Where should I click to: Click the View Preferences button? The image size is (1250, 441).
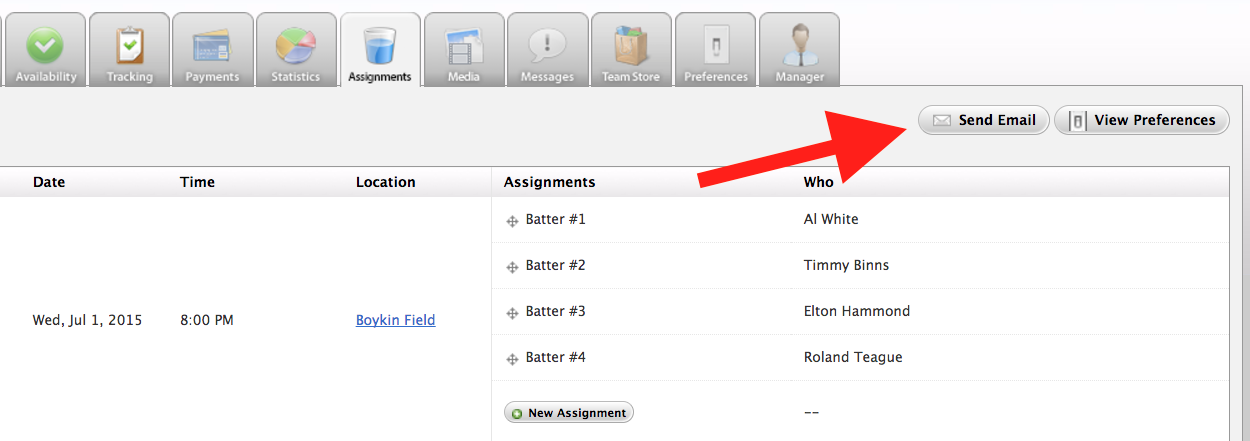1142,120
